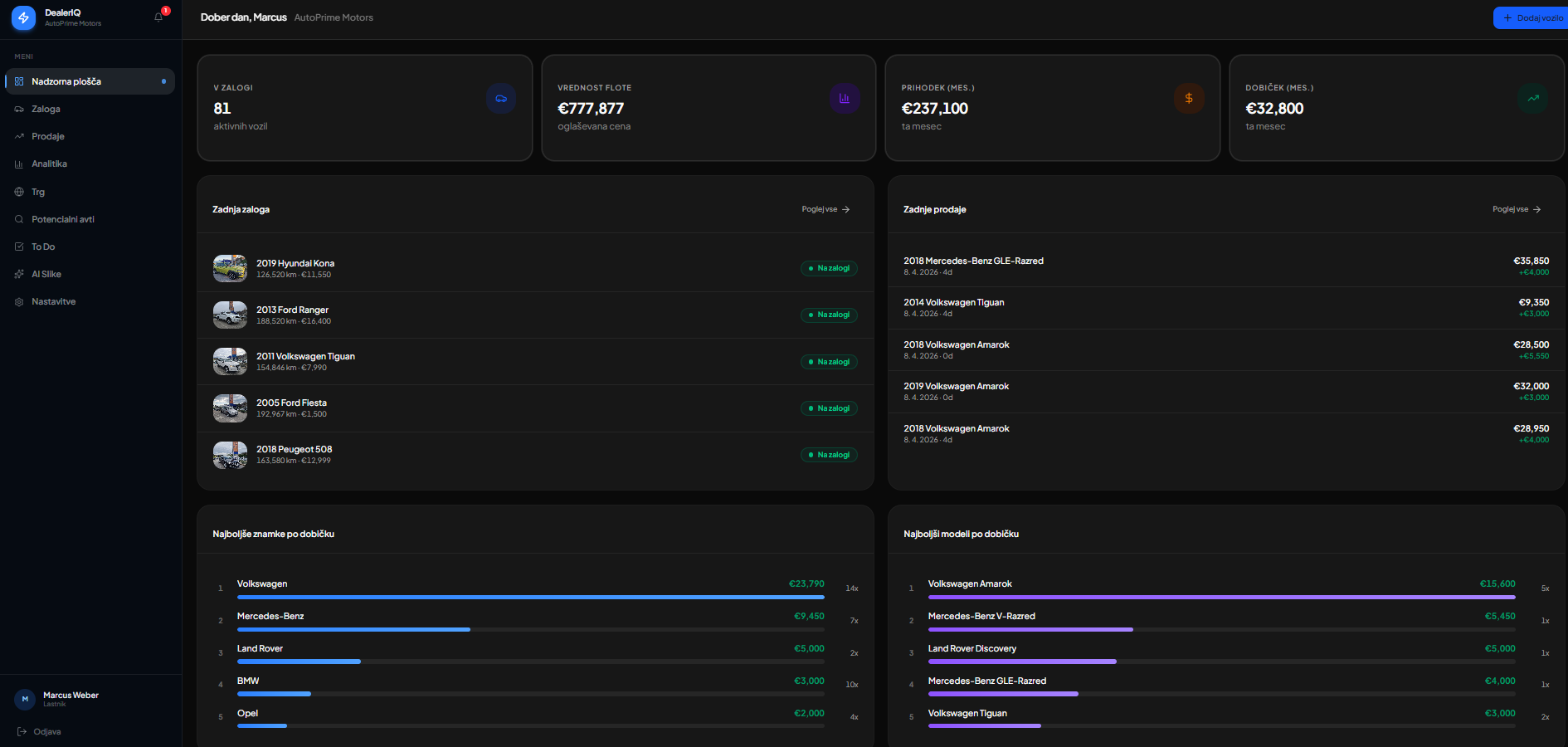This screenshot has width=1568, height=747.
Task: Go to the Analitika menu item
Action: pyautogui.click(x=49, y=164)
